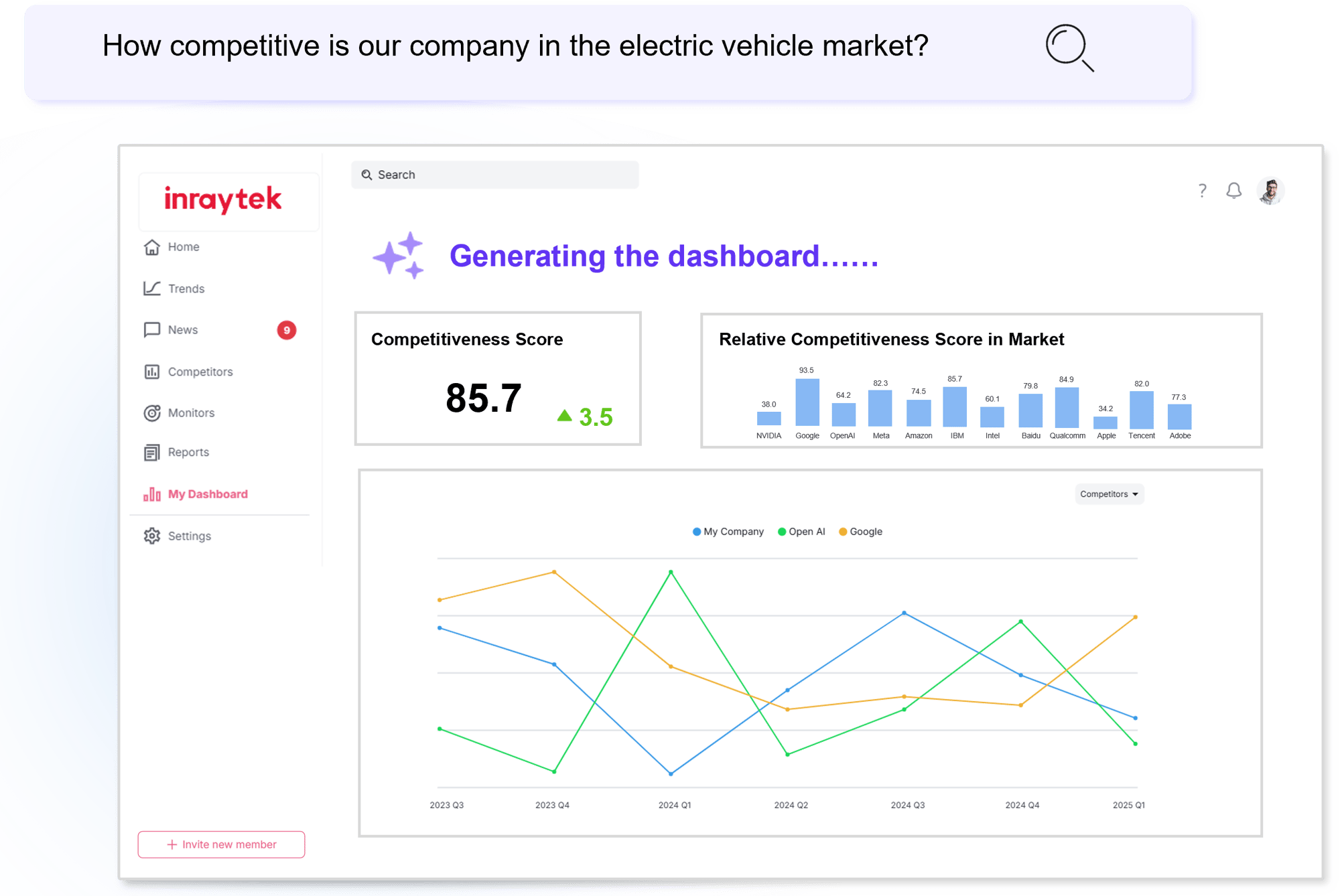Click the green up-triangle trend indicator

tap(564, 416)
